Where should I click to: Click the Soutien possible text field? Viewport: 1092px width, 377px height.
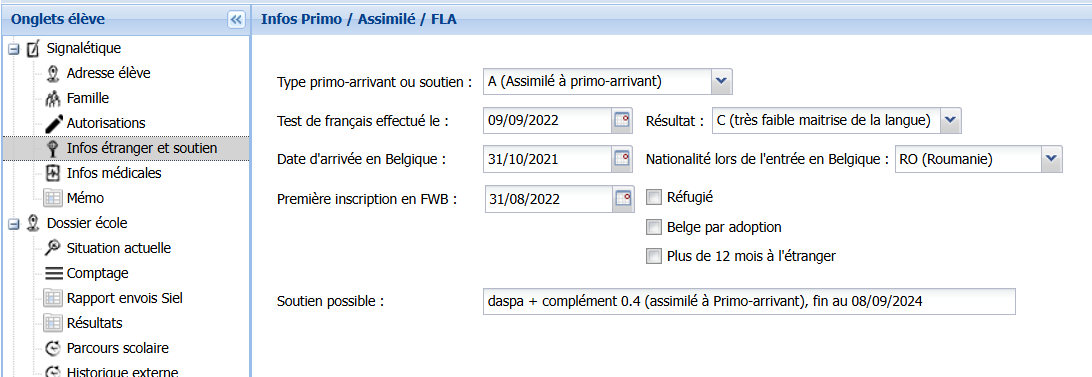[x=749, y=302]
